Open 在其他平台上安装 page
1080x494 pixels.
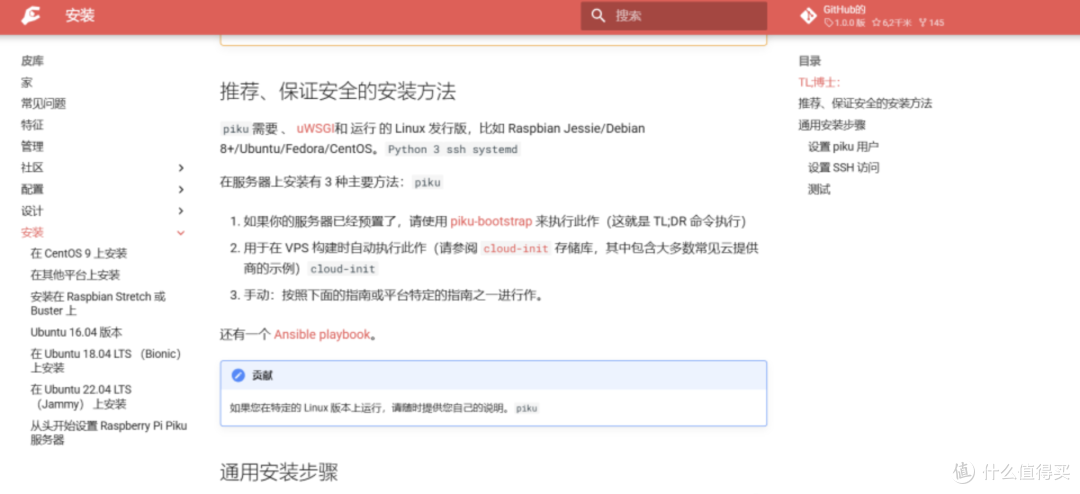pos(75,275)
